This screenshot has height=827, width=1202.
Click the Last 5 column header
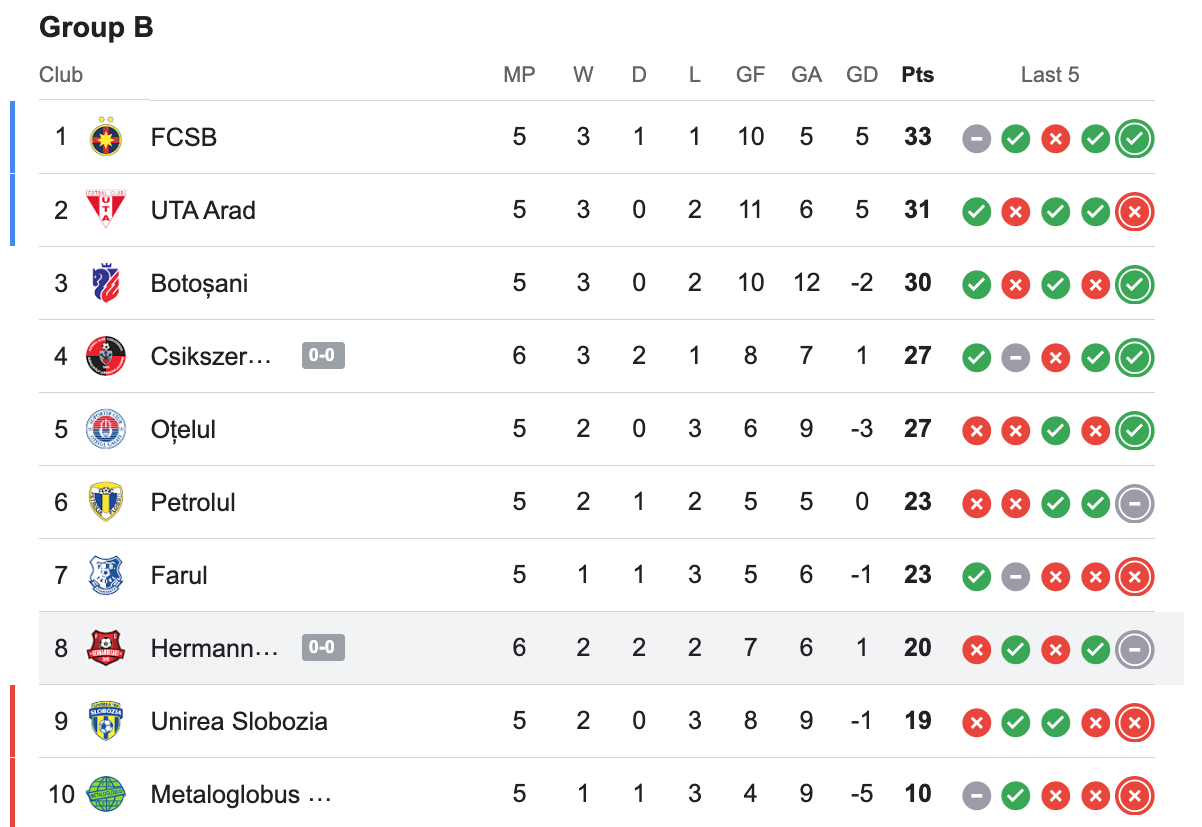[x=1049, y=75]
